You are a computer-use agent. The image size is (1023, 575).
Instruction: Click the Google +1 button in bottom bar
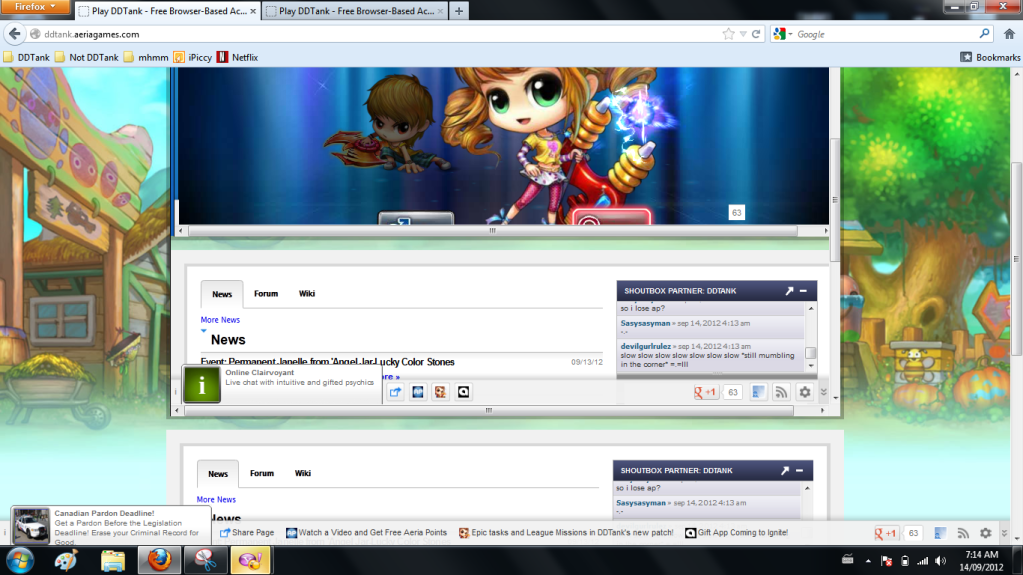(x=885, y=533)
